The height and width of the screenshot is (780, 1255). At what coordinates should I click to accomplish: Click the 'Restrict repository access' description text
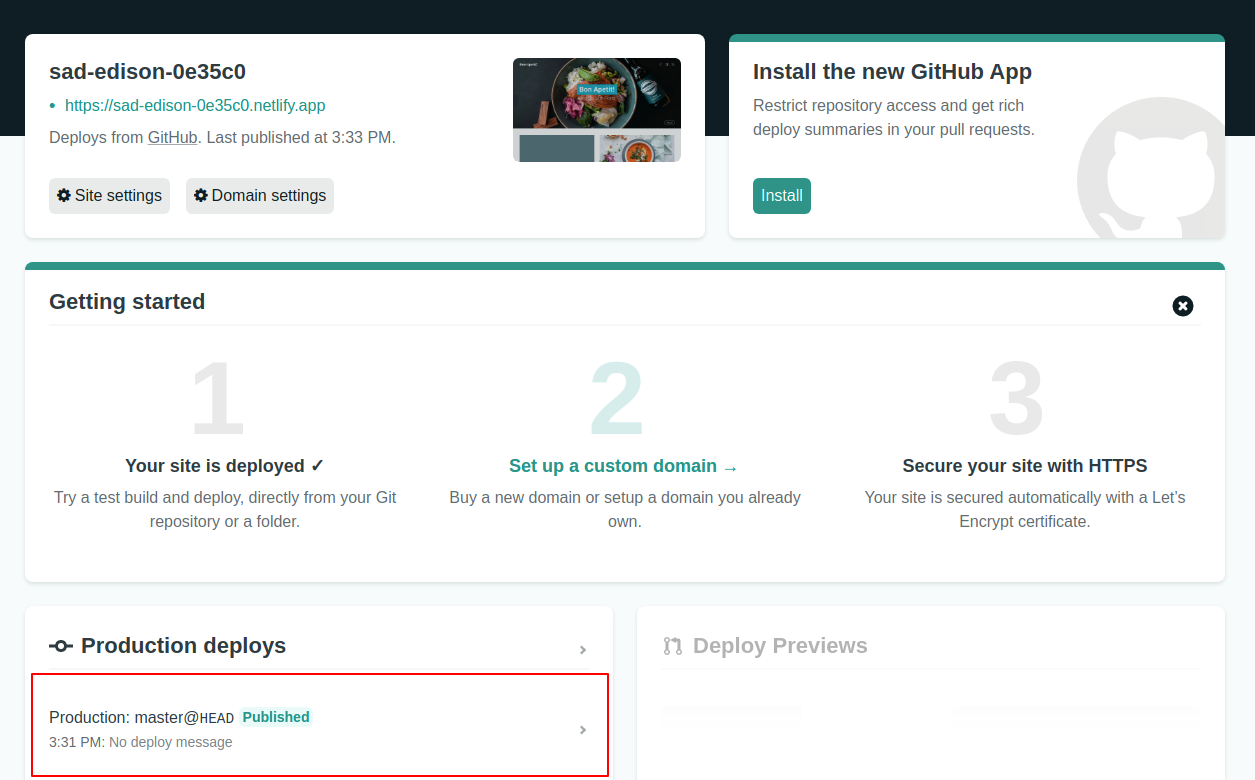click(x=894, y=118)
